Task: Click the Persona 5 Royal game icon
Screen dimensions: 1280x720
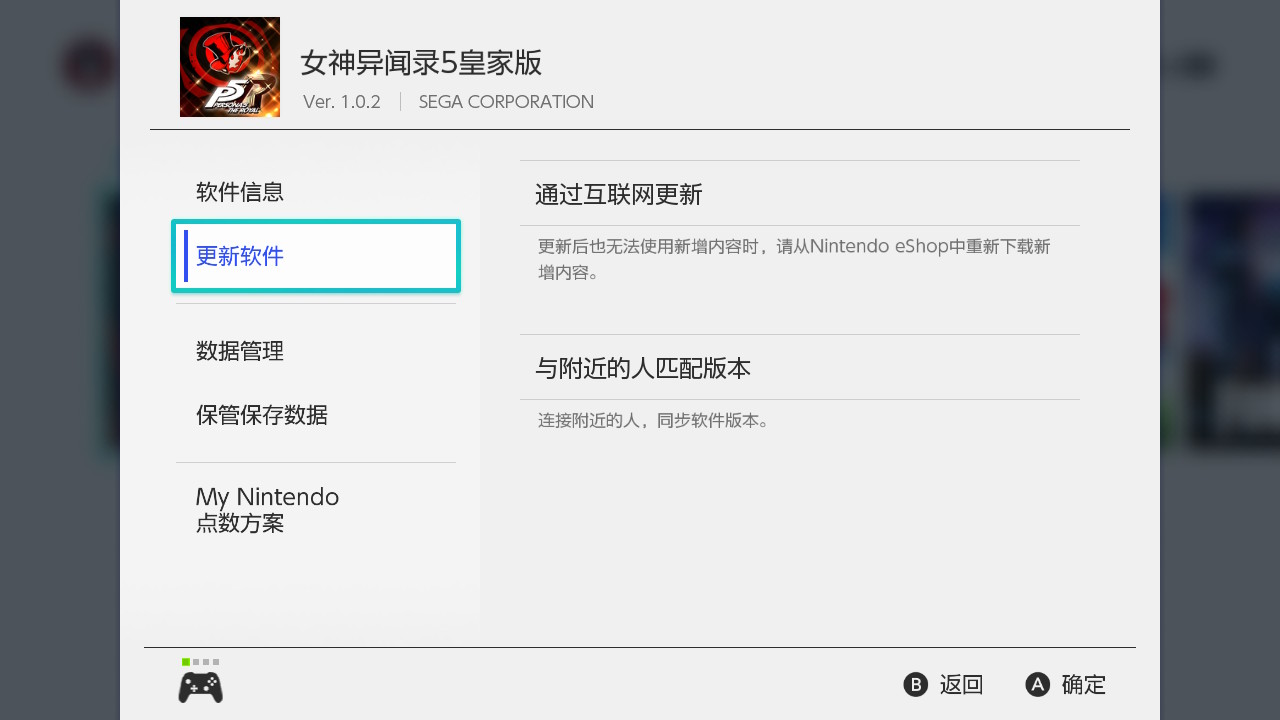Action: 230,67
